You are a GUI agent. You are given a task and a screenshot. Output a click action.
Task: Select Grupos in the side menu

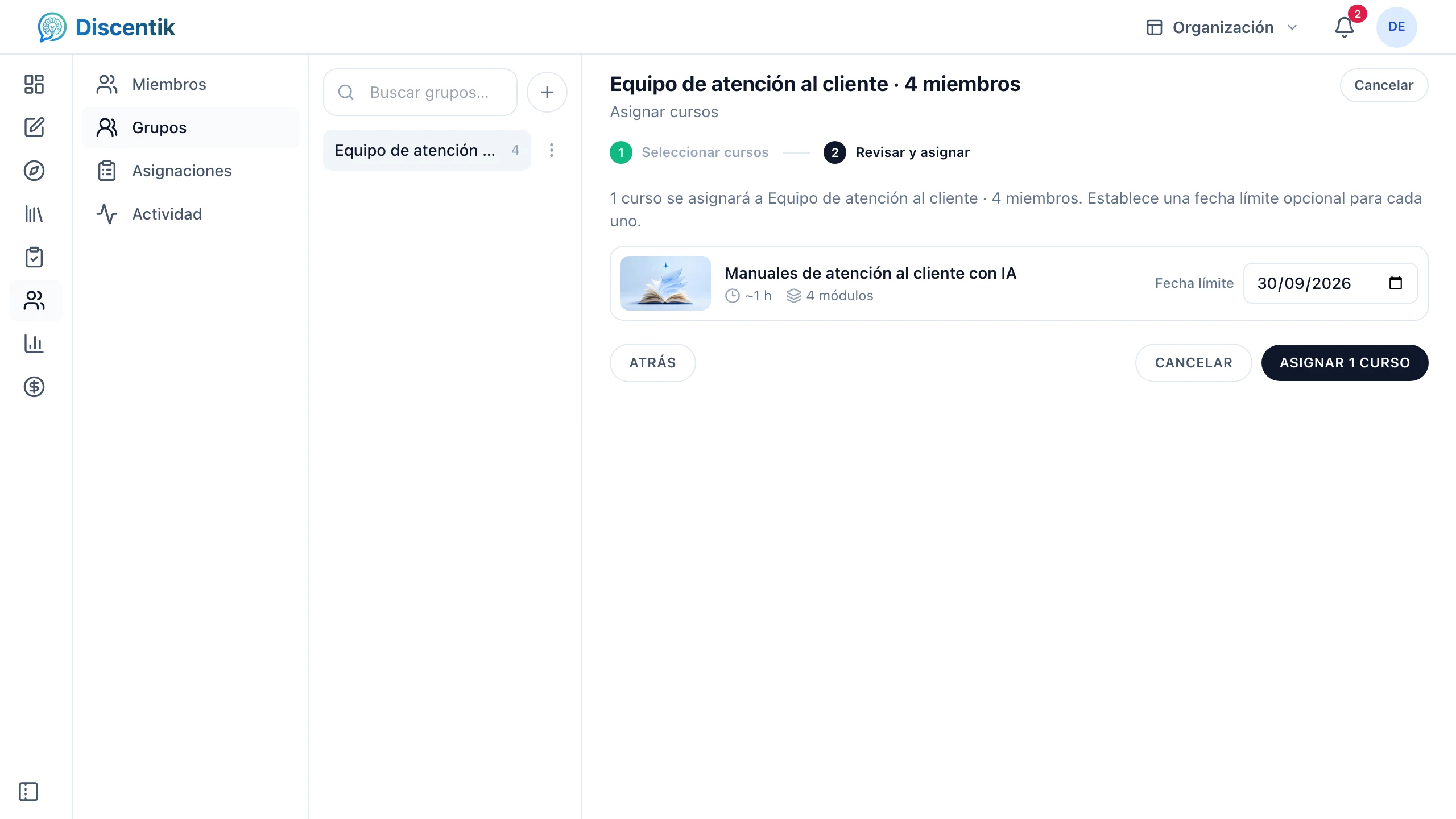point(191,127)
